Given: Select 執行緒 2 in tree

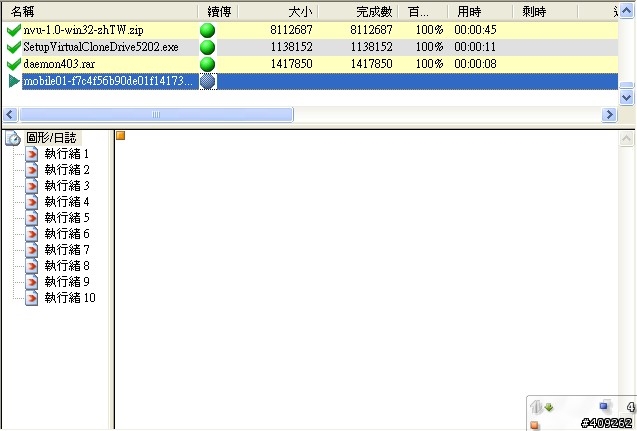Looking at the screenshot, I should [x=67, y=170].
